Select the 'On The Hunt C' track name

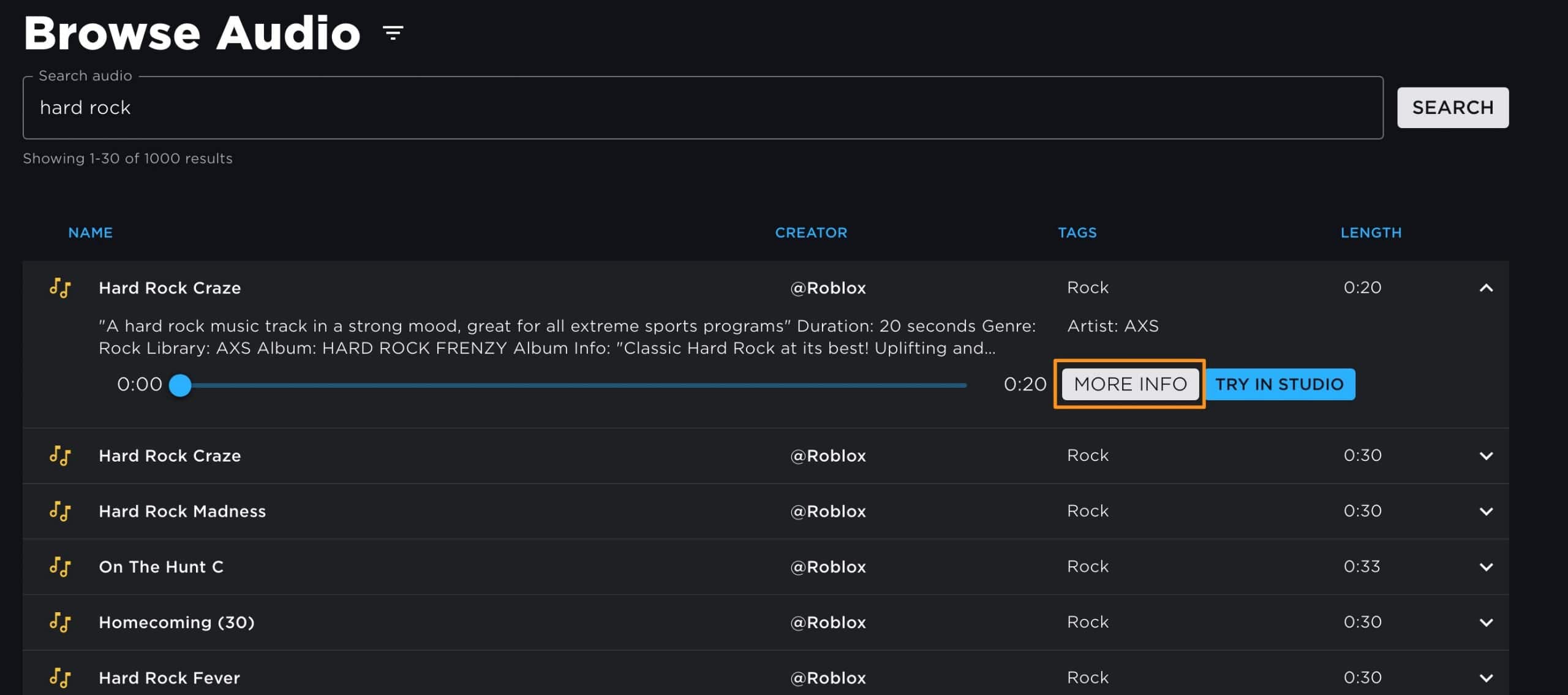coord(161,567)
